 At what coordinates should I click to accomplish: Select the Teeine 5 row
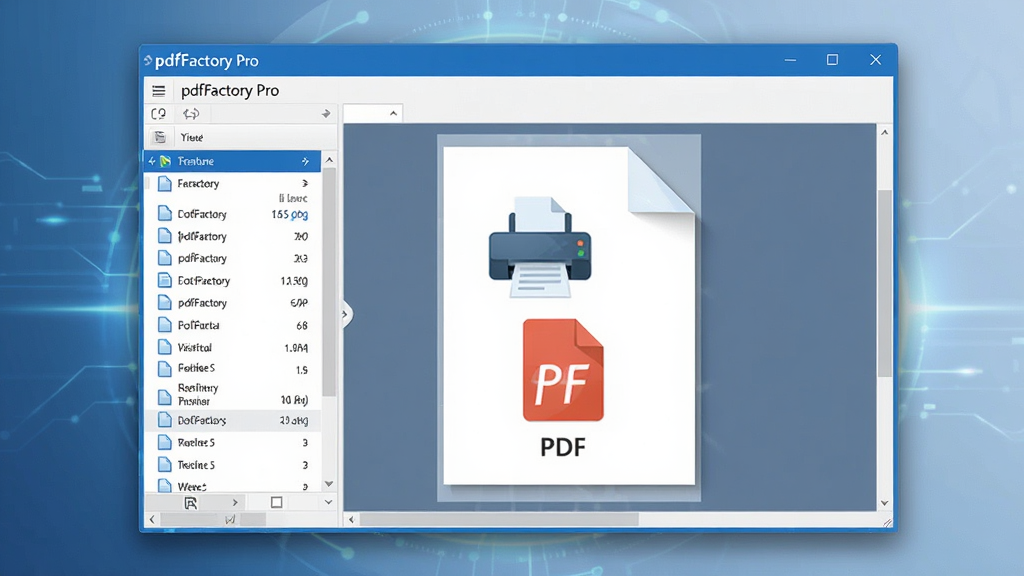click(x=232, y=464)
